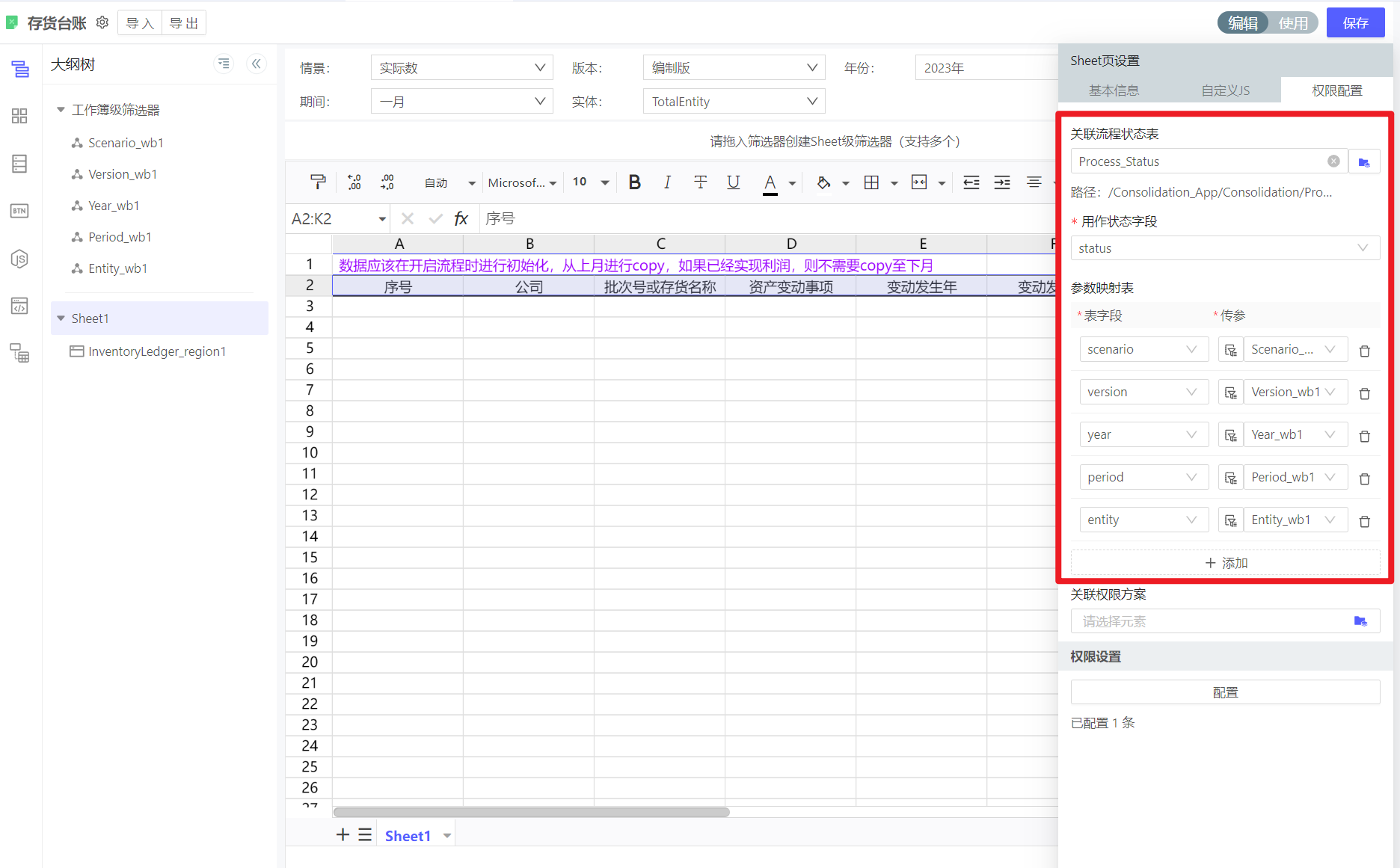Delete the scenario parameter mapping row
The width and height of the screenshot is (1400, 868).
pyautogui.click(x=1364, y=351)
